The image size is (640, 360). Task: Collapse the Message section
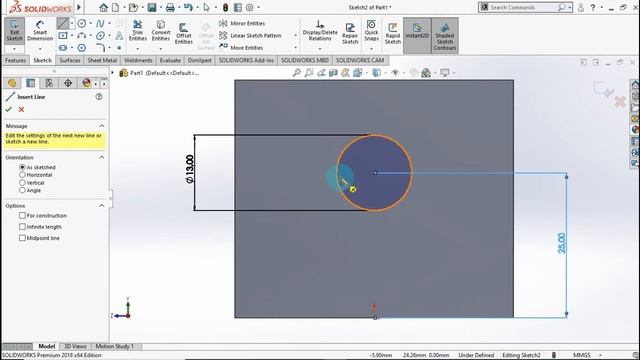pos(102,126)
